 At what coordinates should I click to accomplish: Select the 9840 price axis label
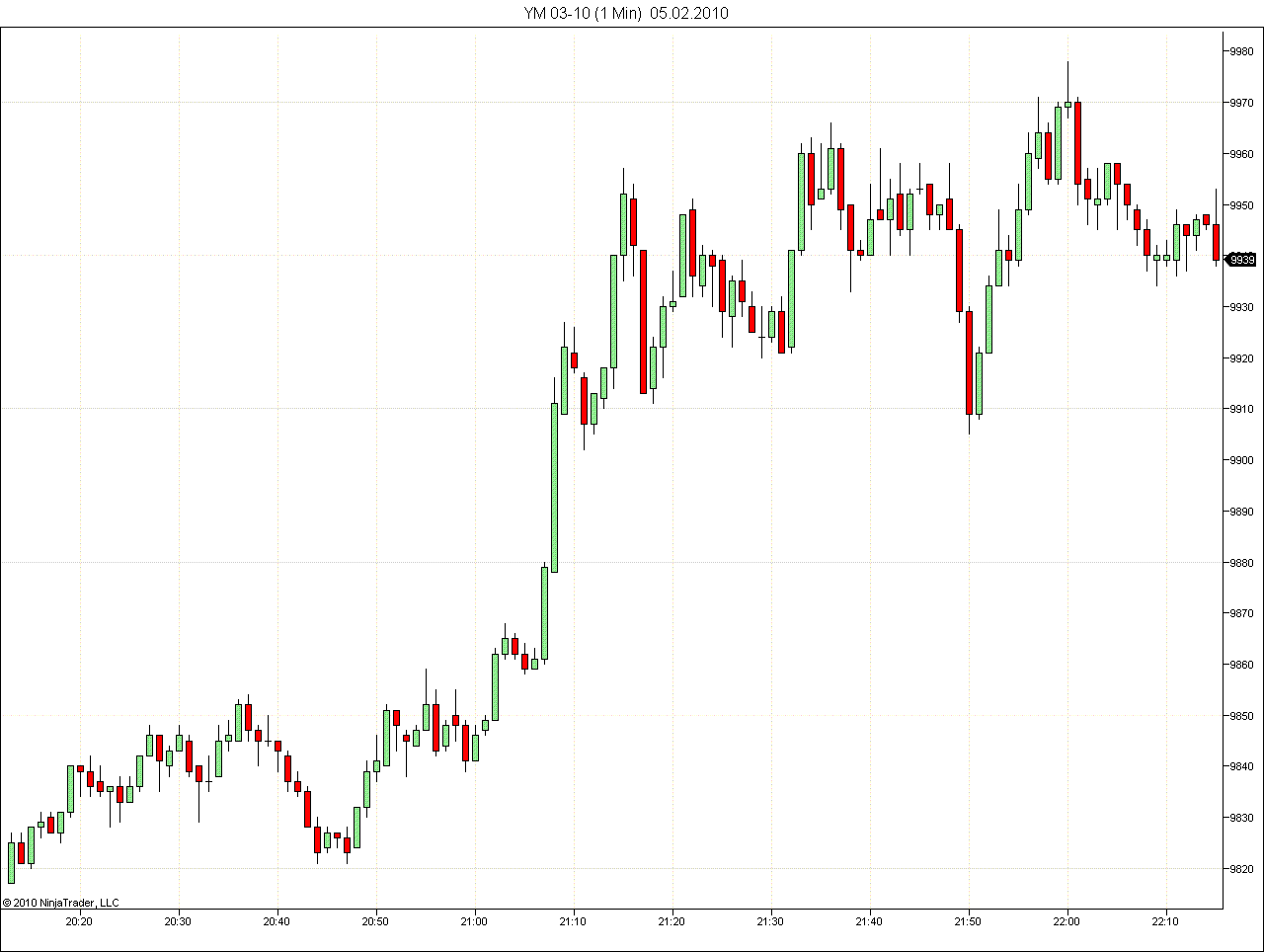click(1240, 766)
